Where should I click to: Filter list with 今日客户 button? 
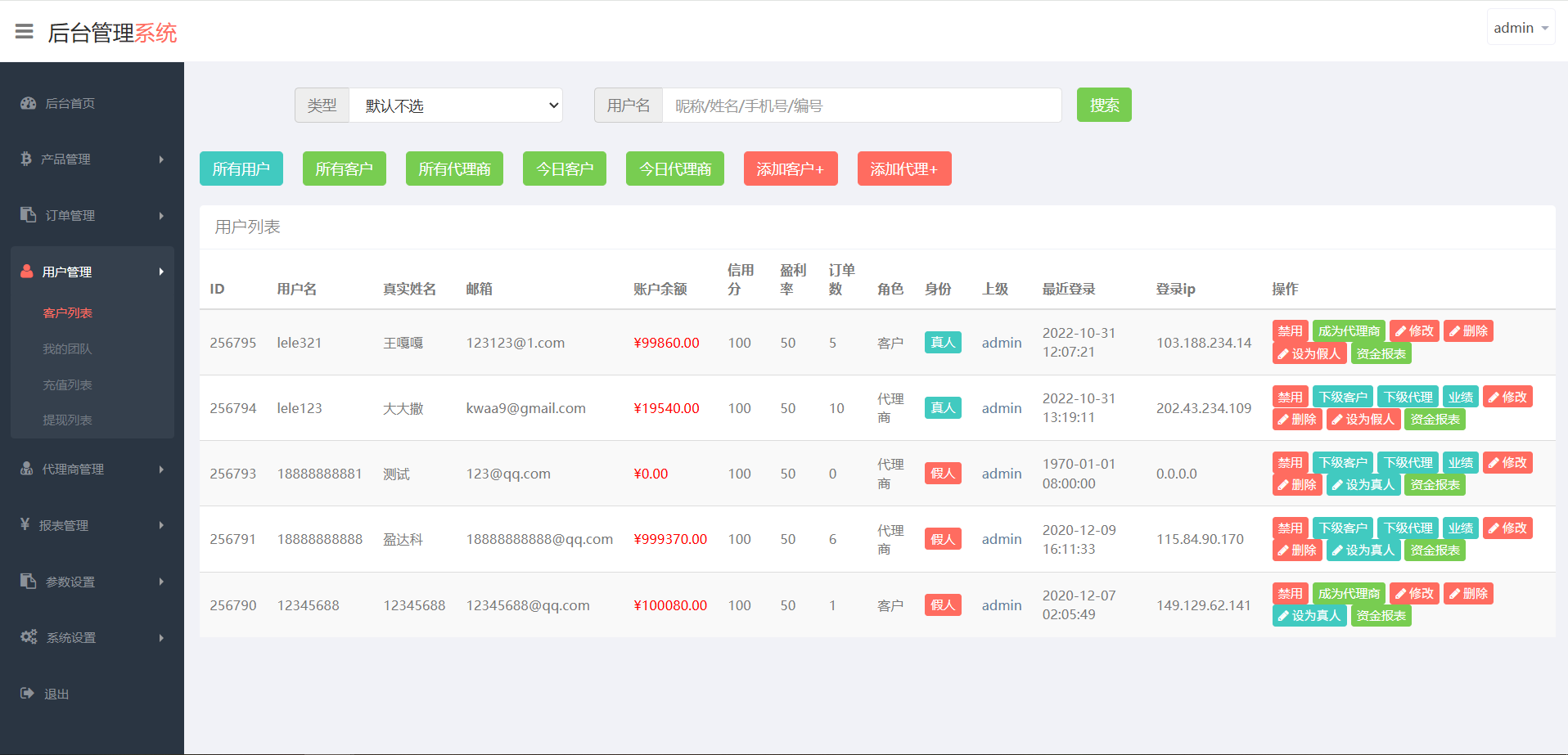(x=564, y=169)
